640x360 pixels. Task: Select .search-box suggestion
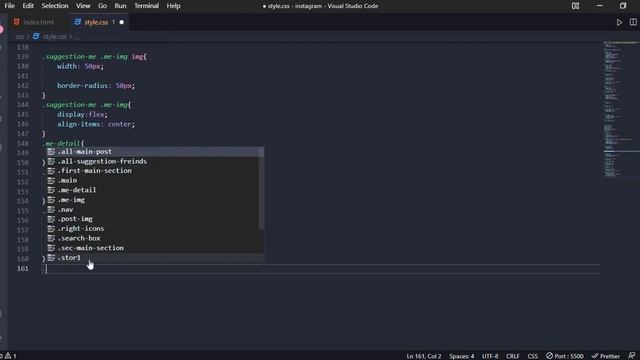tap(154, 238)
